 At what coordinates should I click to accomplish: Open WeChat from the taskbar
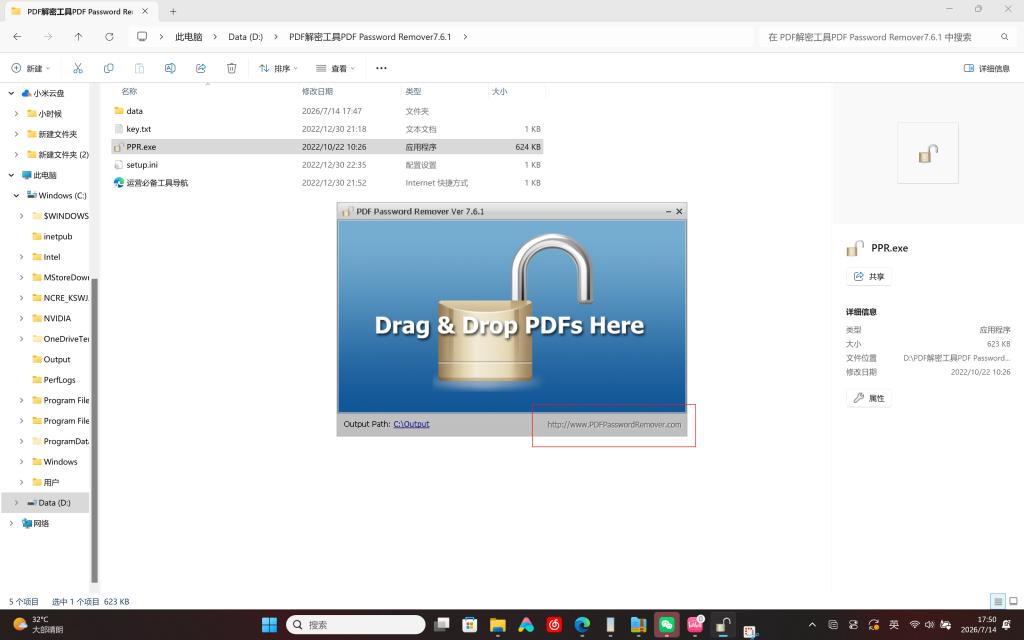pos(666,625)
